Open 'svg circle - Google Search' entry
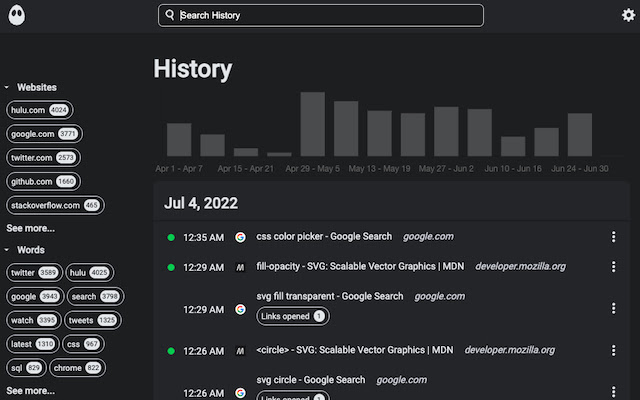This screenshot has width=640, height=400. [311, 380]
